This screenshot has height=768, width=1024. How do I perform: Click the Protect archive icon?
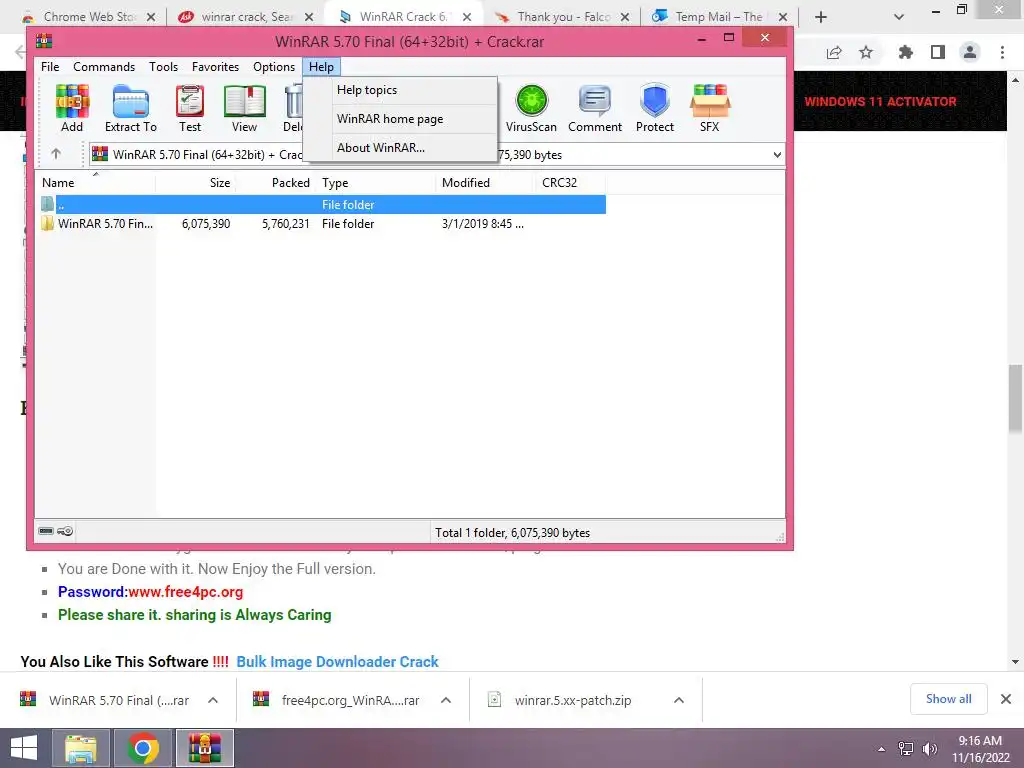point(654,108)
